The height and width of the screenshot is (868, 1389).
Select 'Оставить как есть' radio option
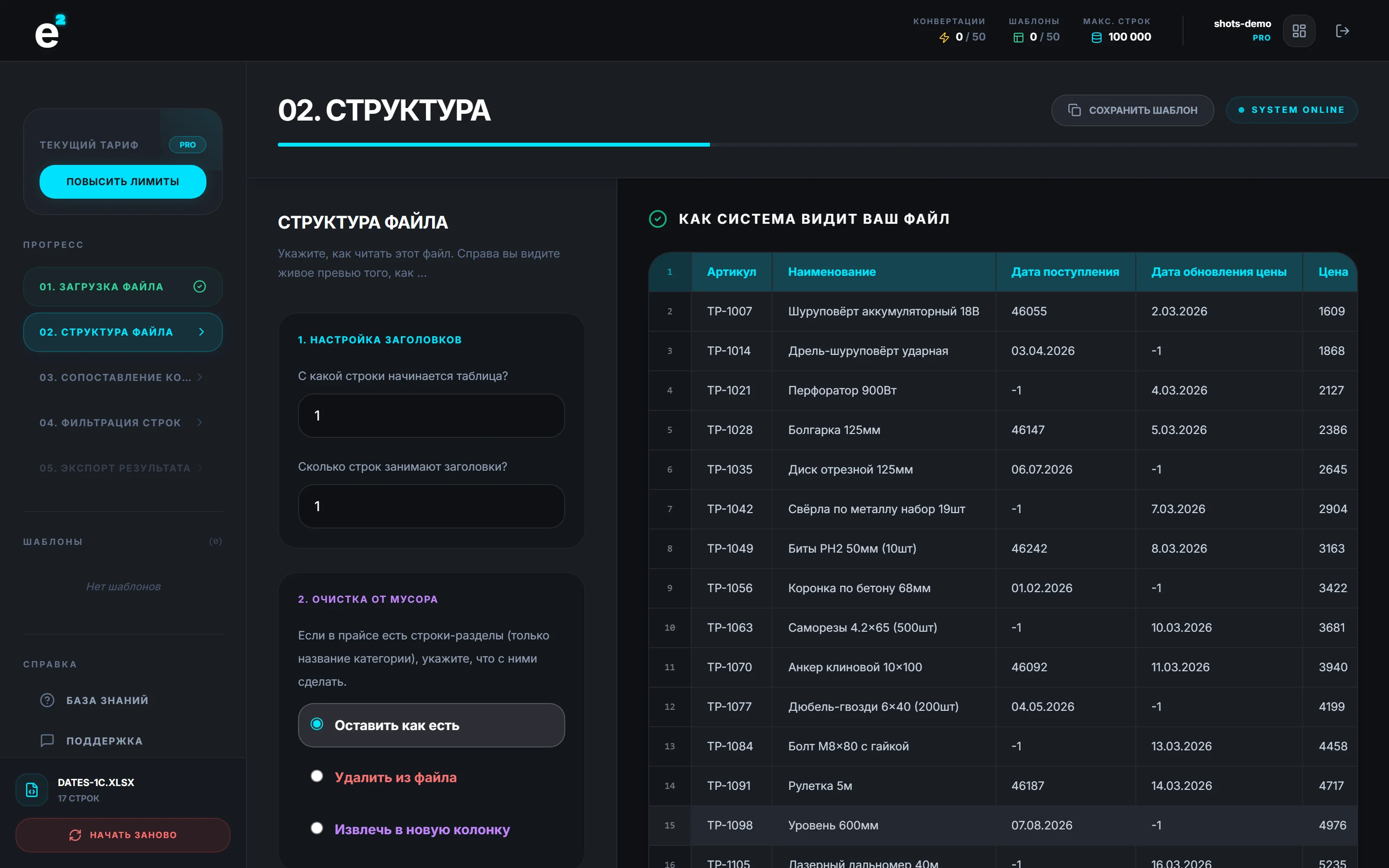click(431, 725)
